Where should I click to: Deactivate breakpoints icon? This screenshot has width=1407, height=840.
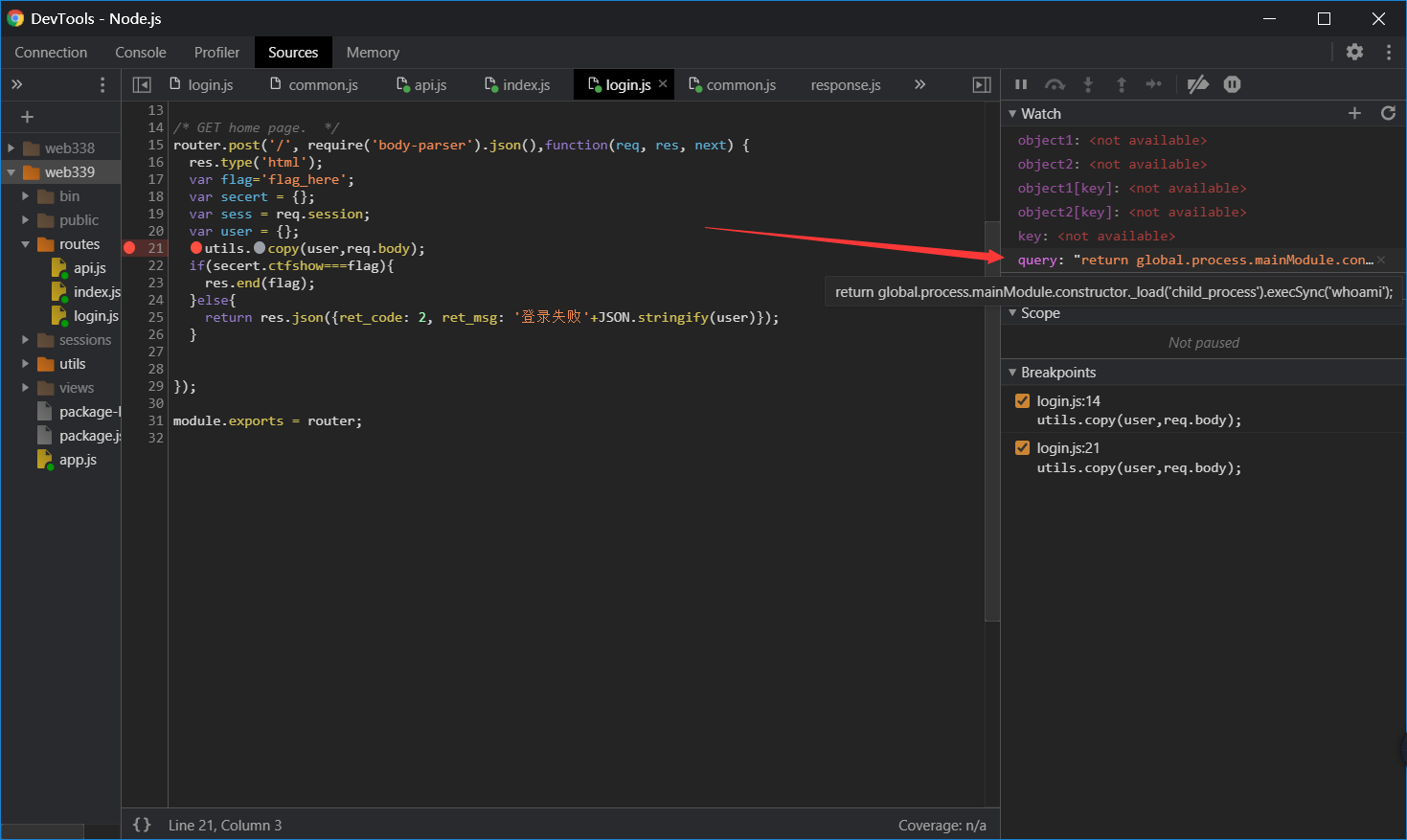point(1197,84)
